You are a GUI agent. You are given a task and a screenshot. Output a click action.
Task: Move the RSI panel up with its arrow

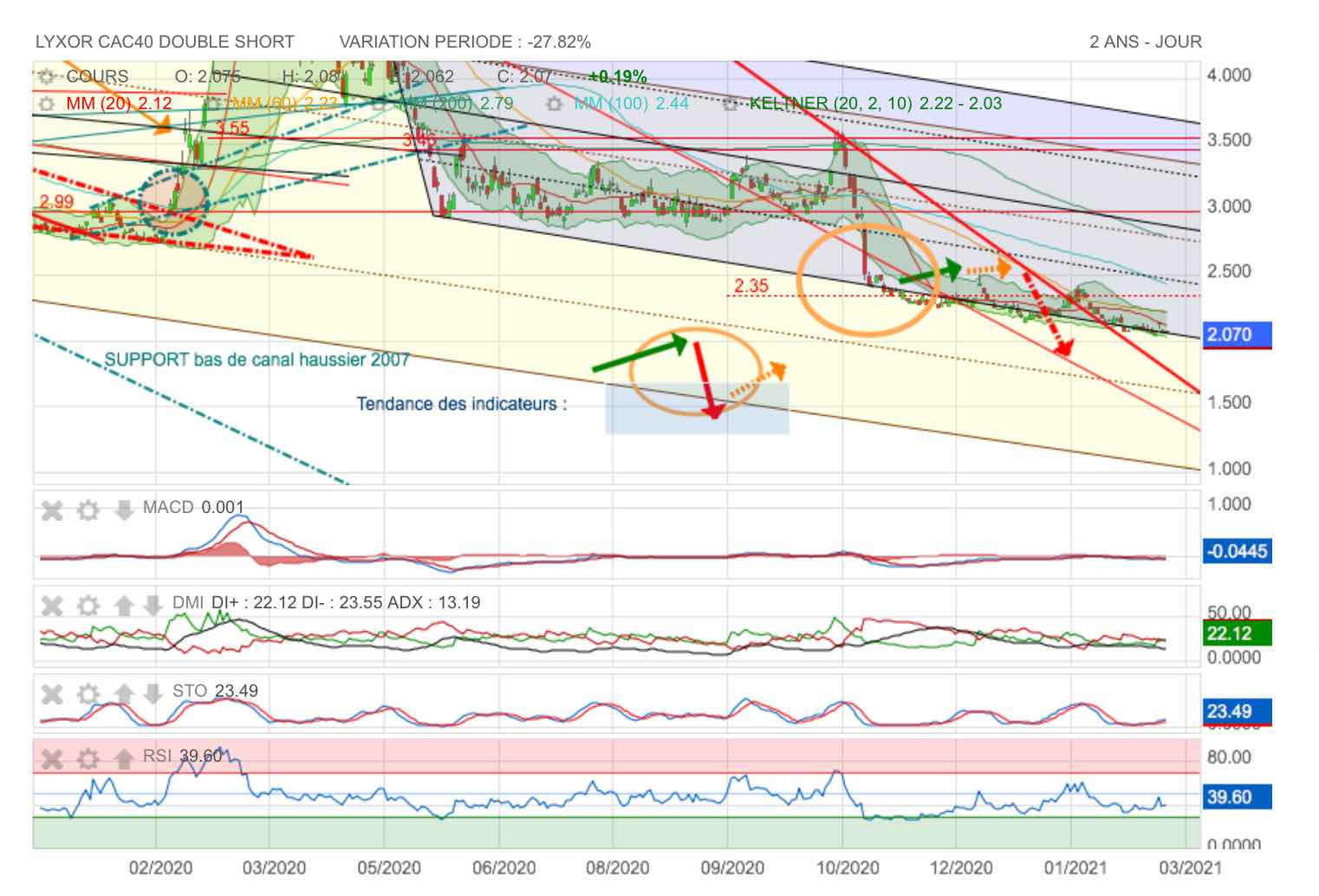(x=124, y=759)
